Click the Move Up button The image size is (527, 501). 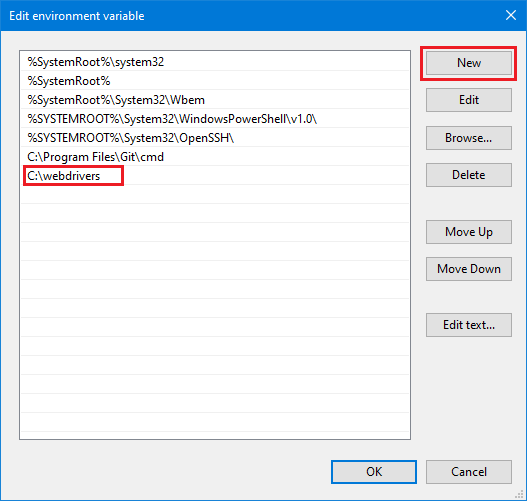pyautogui.click(x=469, y=232)
